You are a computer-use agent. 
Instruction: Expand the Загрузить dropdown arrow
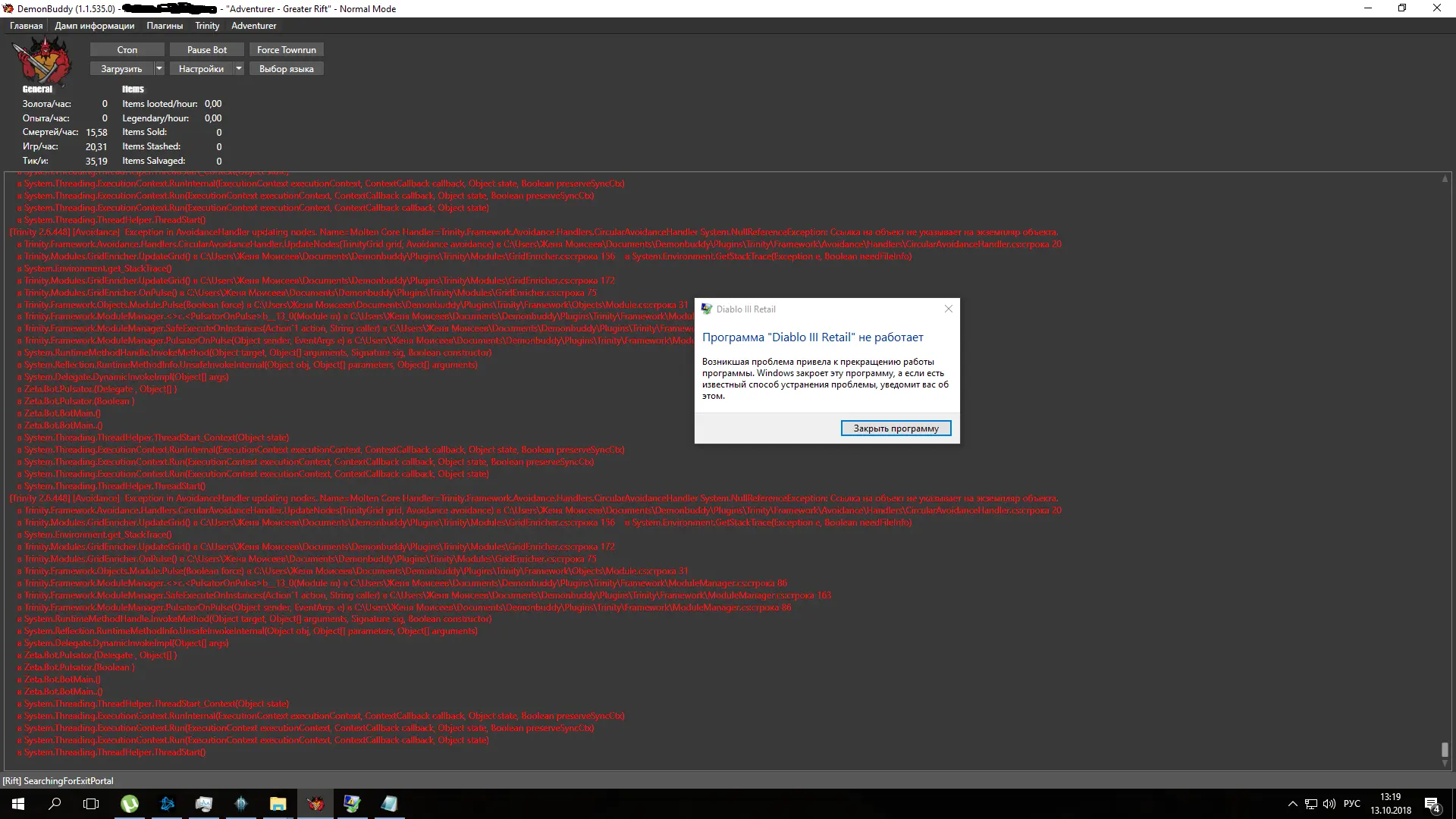pyautogui.click(x=159, y=68)
